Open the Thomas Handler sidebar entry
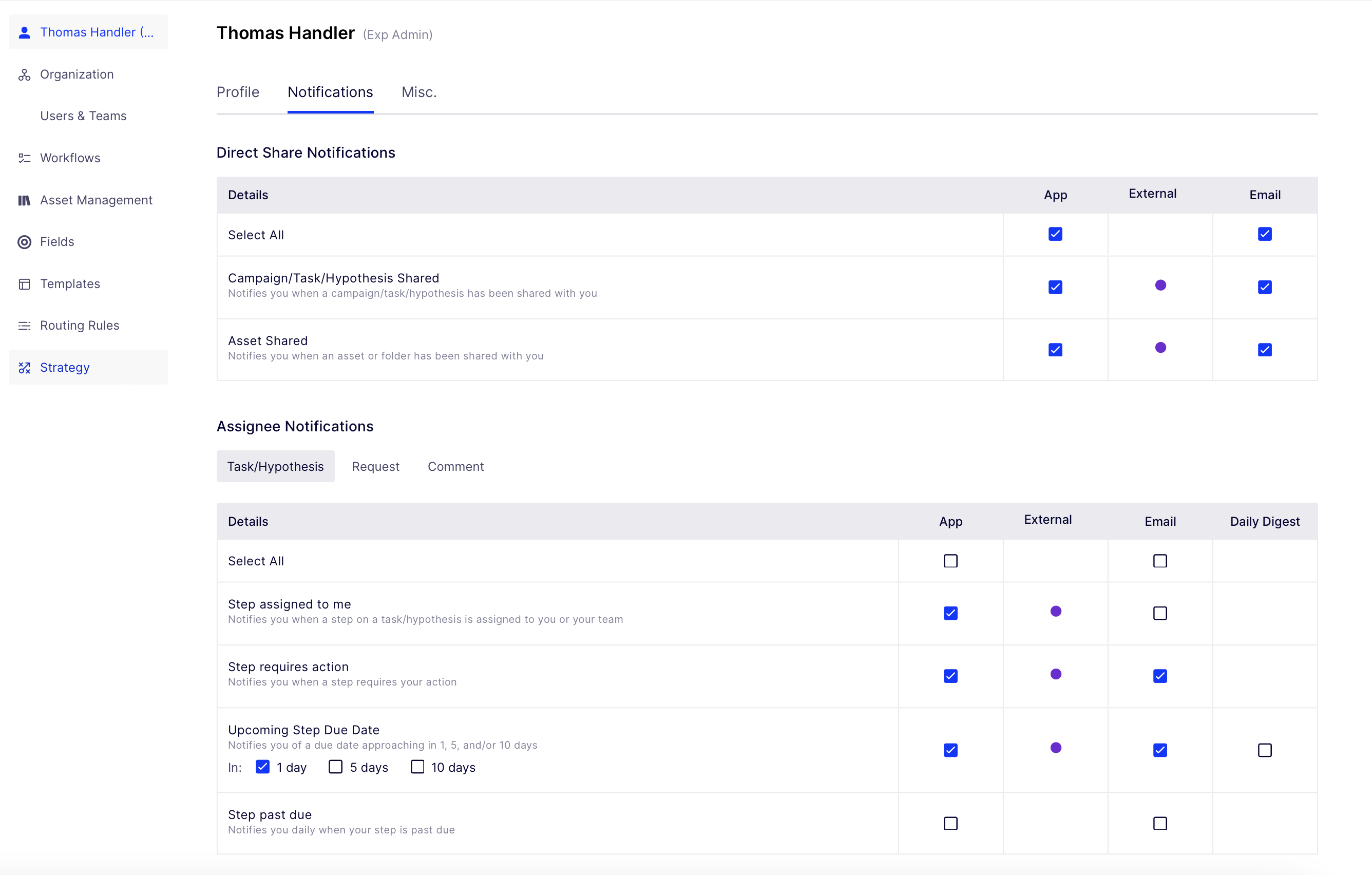Screen dimensions: 1372x875 click(88, 32)
